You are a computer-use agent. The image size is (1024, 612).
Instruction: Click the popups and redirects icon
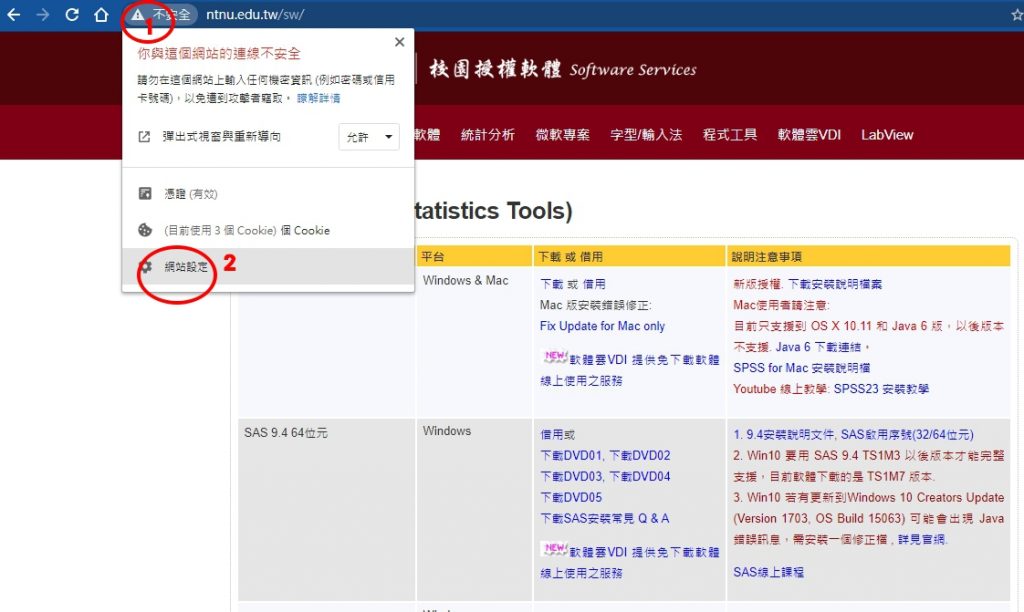144,137
